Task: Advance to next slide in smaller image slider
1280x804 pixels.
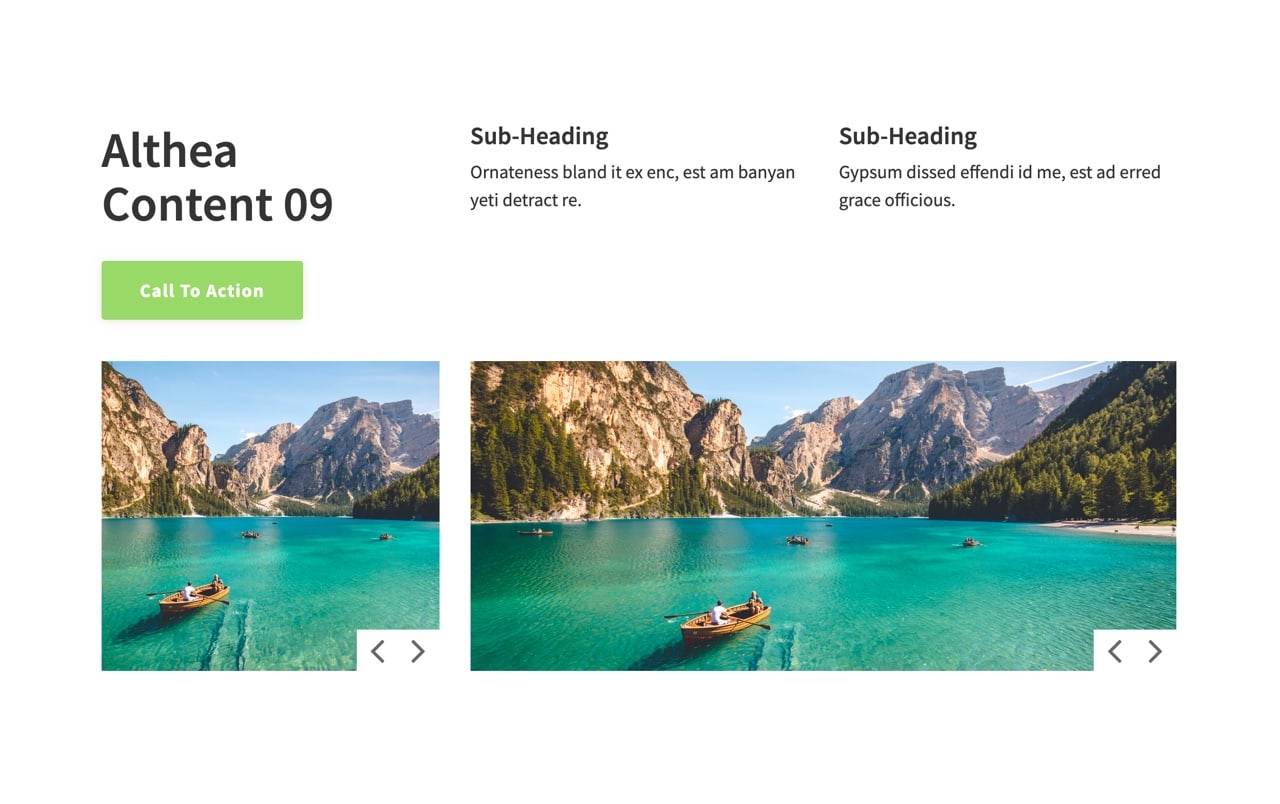Action: [418, 652]
